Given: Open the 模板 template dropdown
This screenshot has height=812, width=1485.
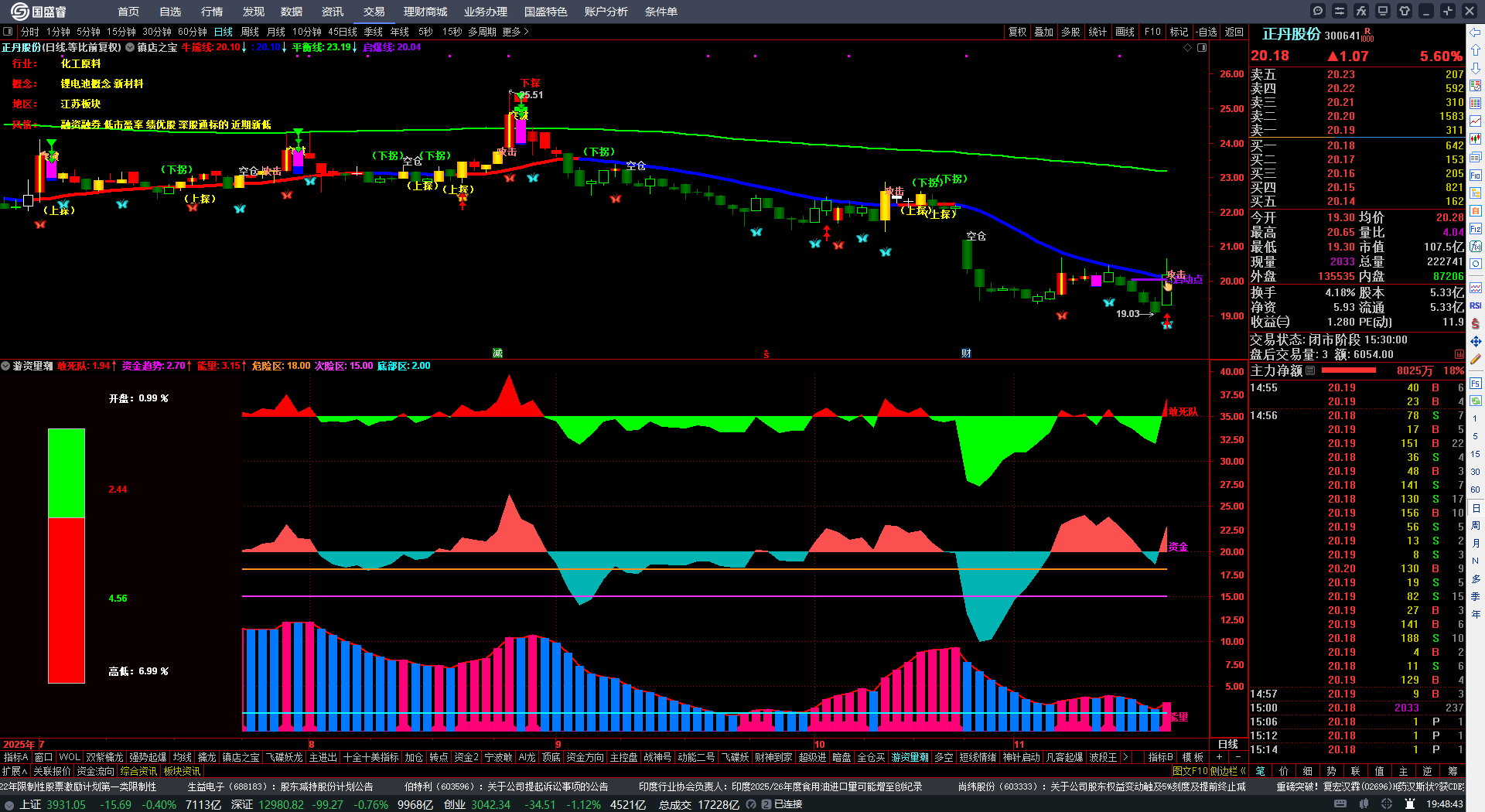Looking at the screenshot, I should click(1193, 757).
